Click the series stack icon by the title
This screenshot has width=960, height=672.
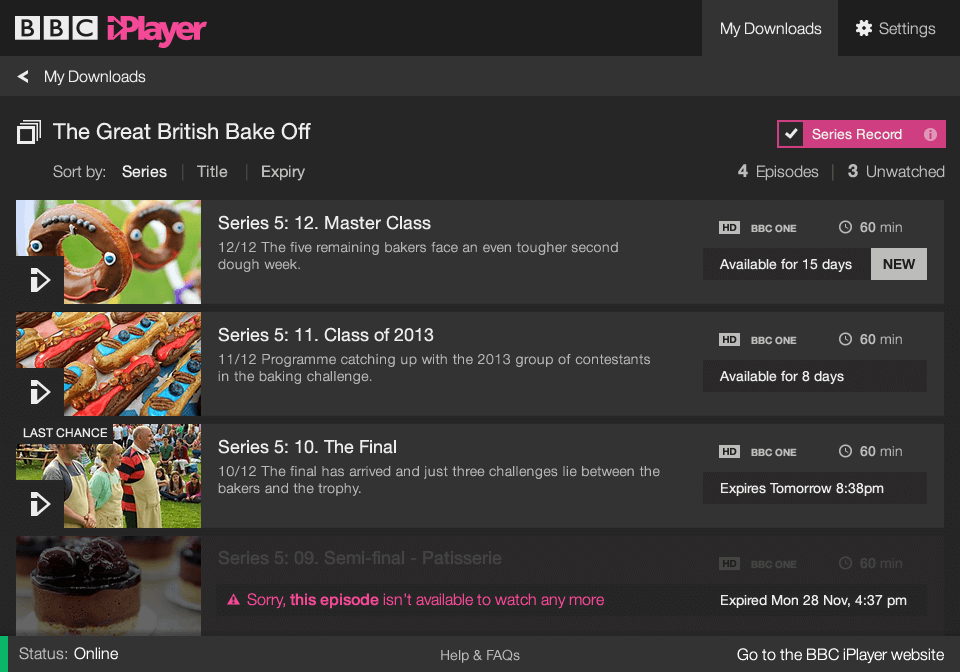(29, 132)
